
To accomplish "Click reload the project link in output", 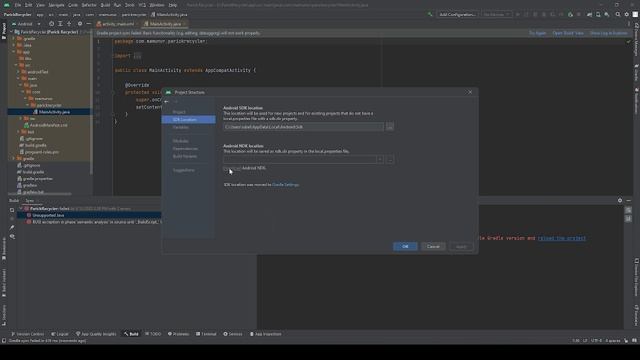I will tap(562, 238).
